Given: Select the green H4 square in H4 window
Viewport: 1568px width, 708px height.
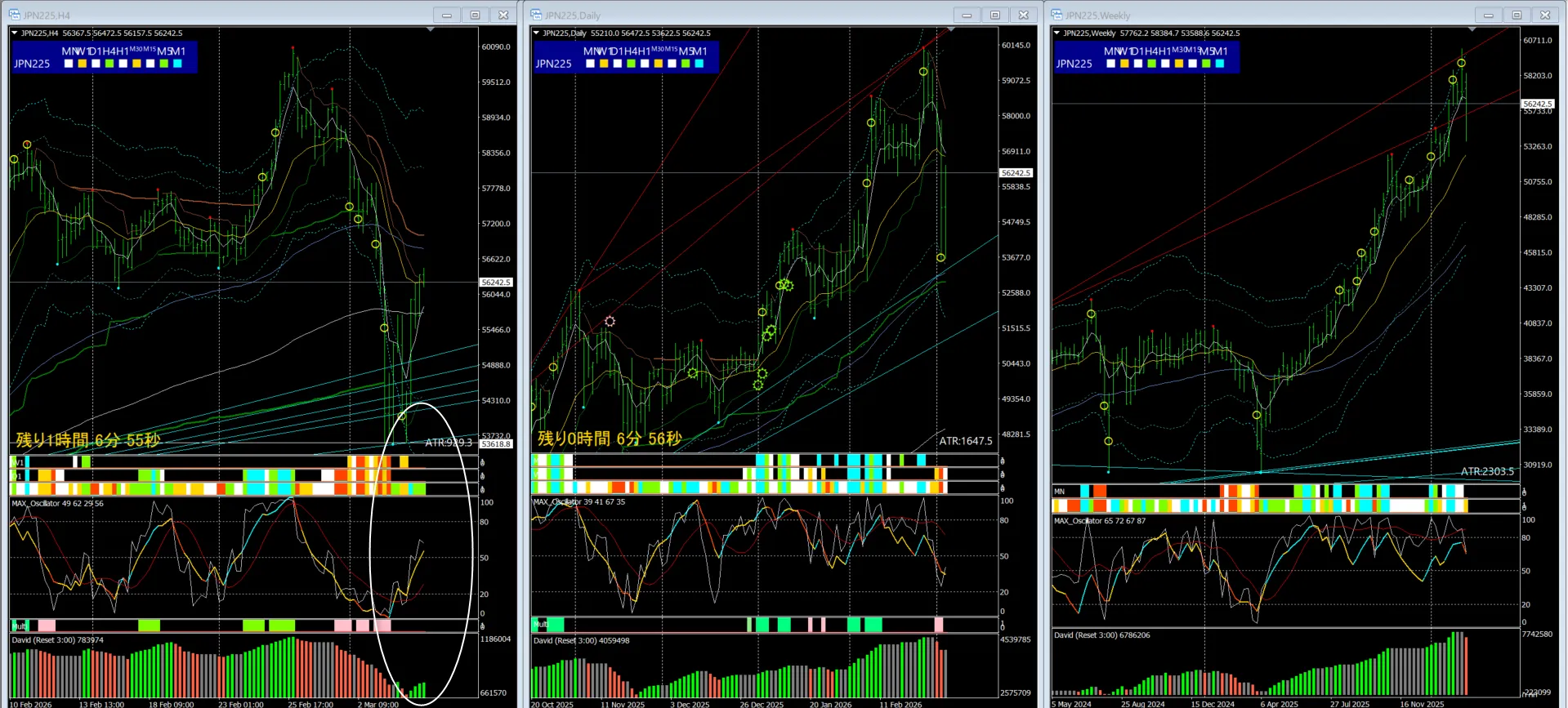Looking at the screenshot, I should [x=109, y=64].
